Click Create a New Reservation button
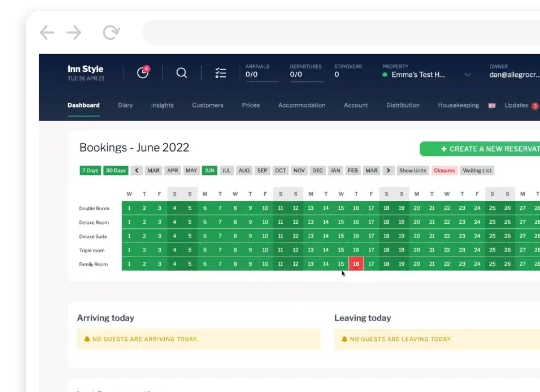Viewport: 540px width, 392px height. tap(480, 149)
